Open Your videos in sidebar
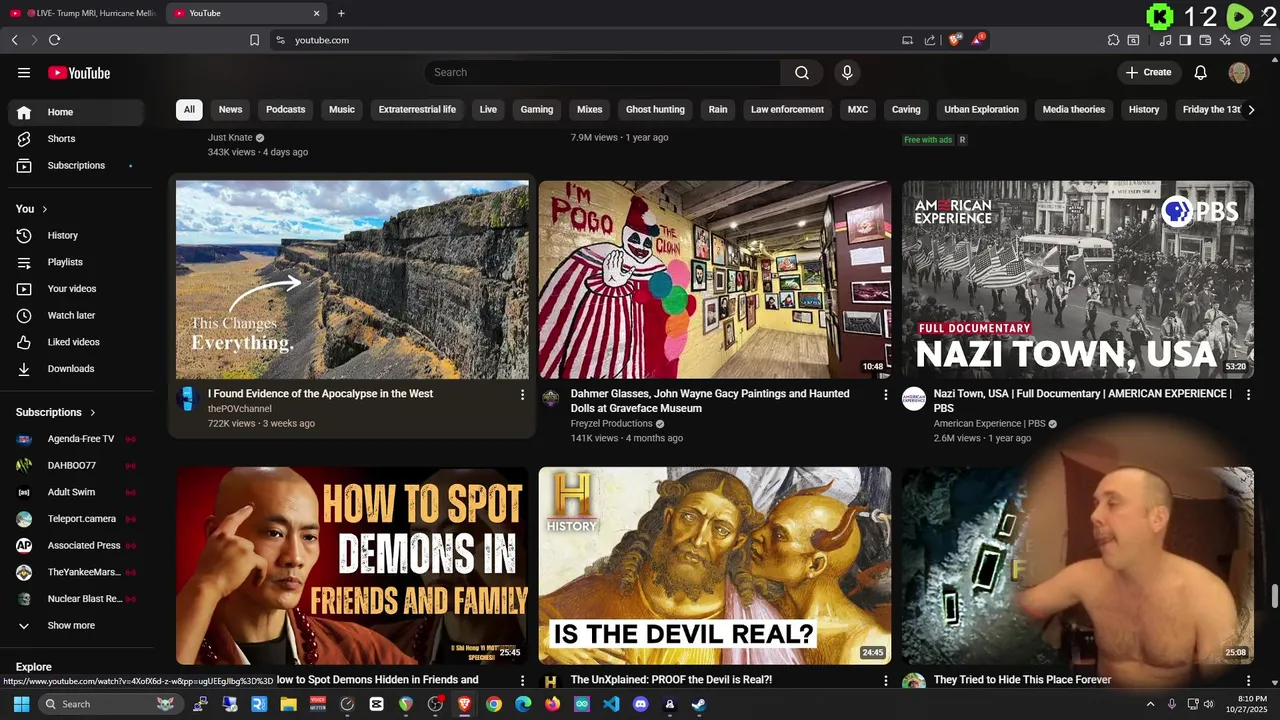This screenshot has width=1280, height=720. (x=76, y=289)
